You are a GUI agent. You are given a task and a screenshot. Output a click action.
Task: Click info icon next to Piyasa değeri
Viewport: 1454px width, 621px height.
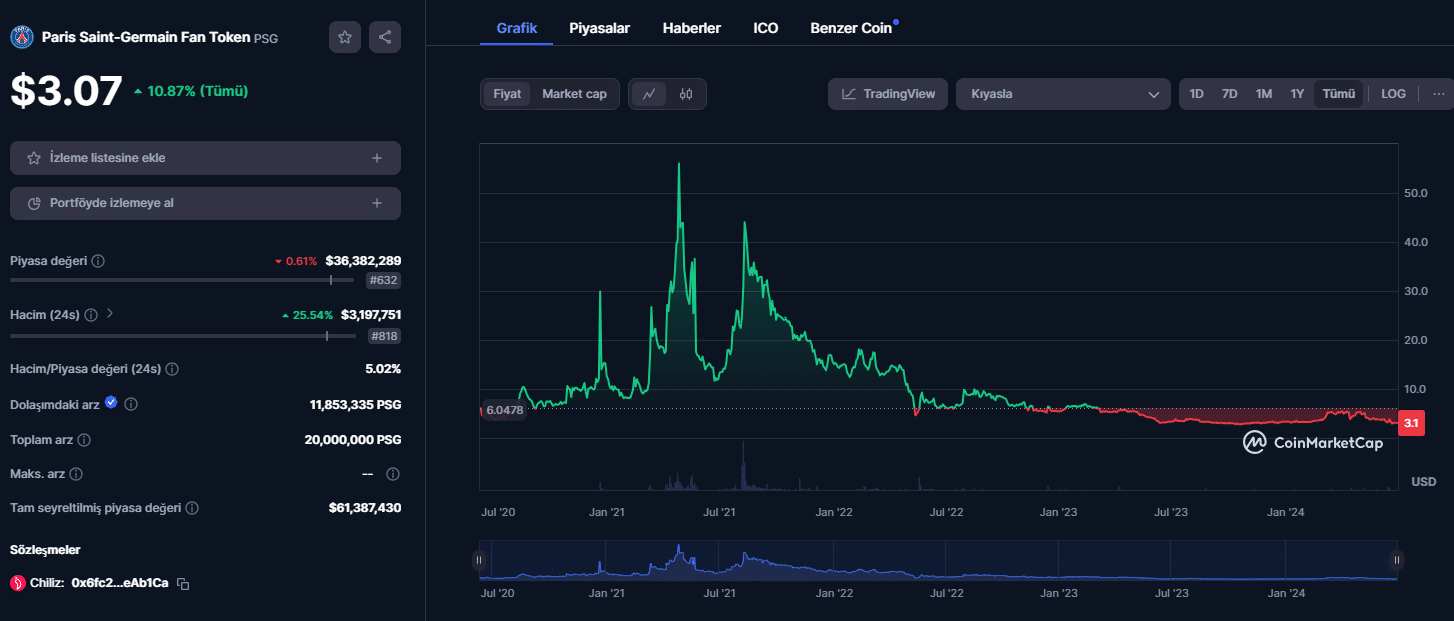[x=98, y=261]
